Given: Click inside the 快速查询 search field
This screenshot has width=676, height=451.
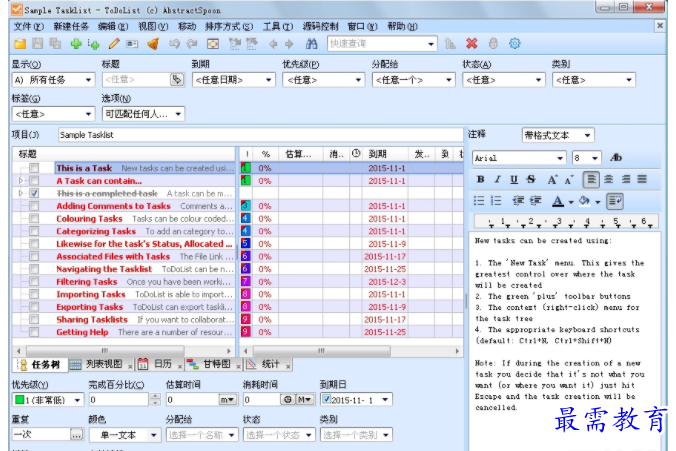Looking at the screenshot, I should (375, 44).
